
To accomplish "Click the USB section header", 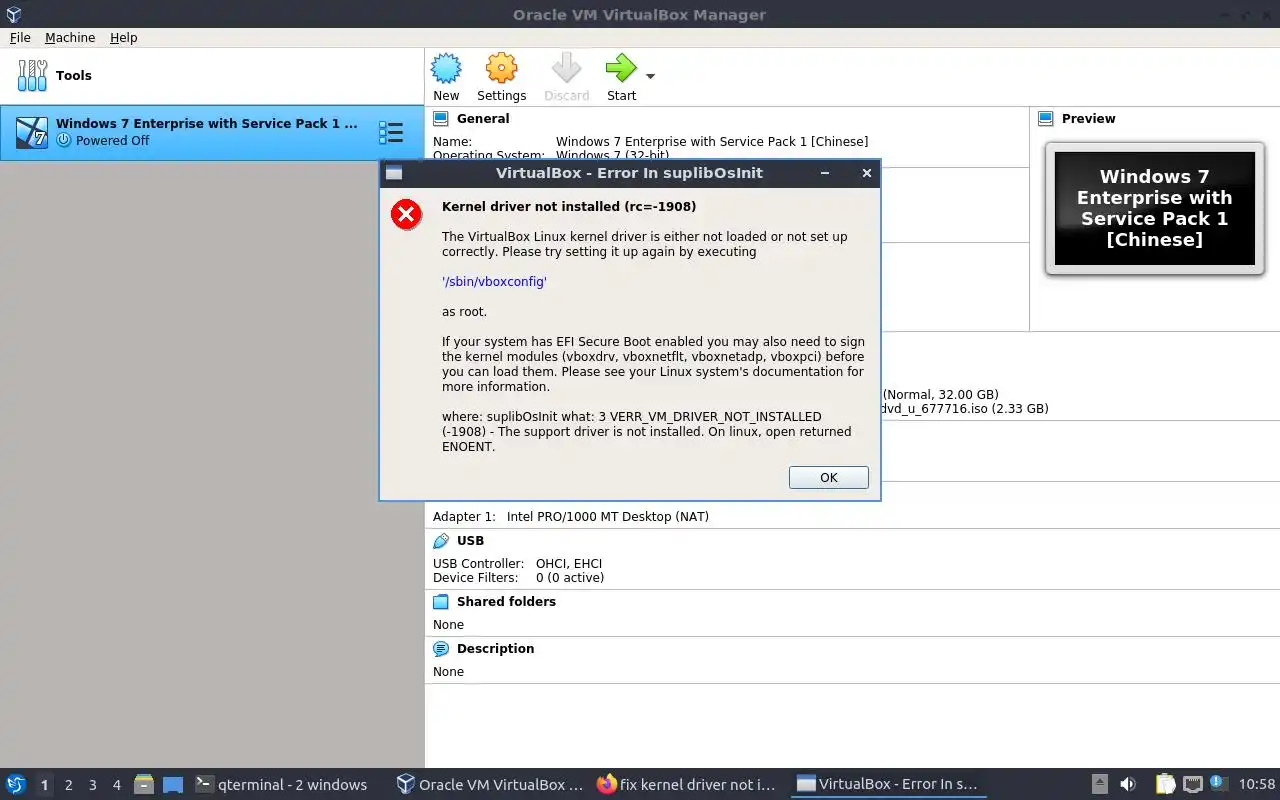I will 470,541.
